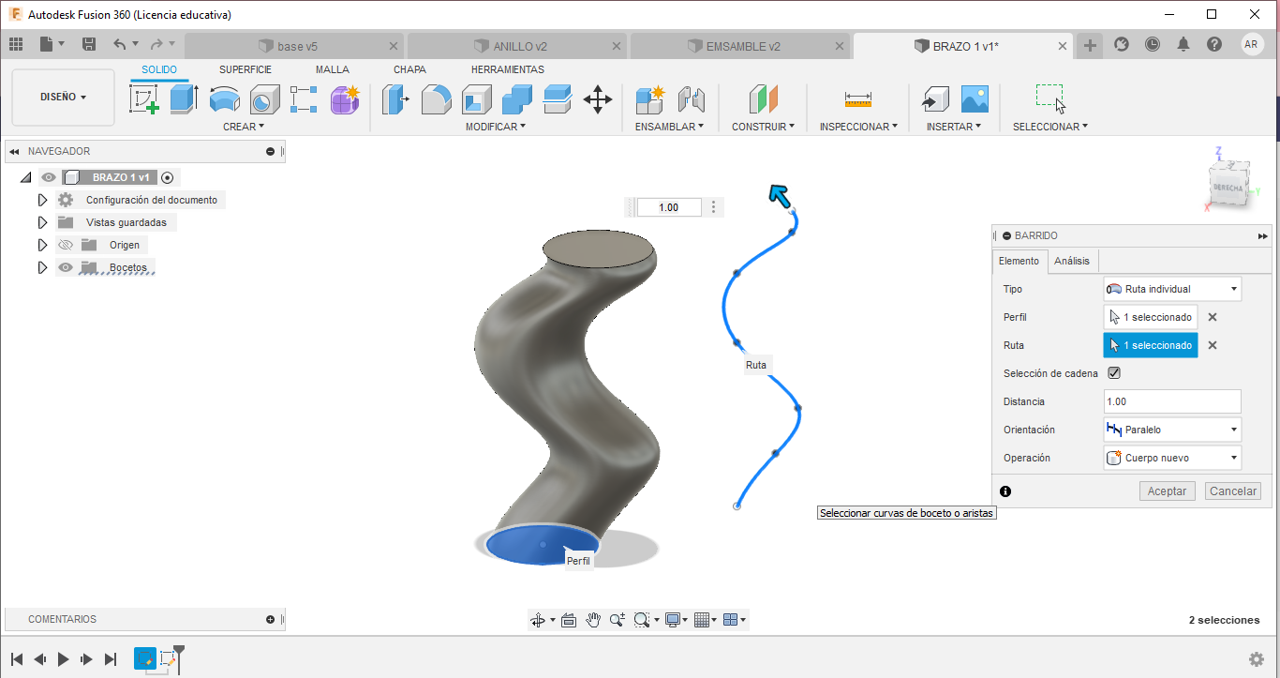Screen dimensions: 1280x678
Task: Expand the Vistas guardadas node
Action: pos(42,222)
